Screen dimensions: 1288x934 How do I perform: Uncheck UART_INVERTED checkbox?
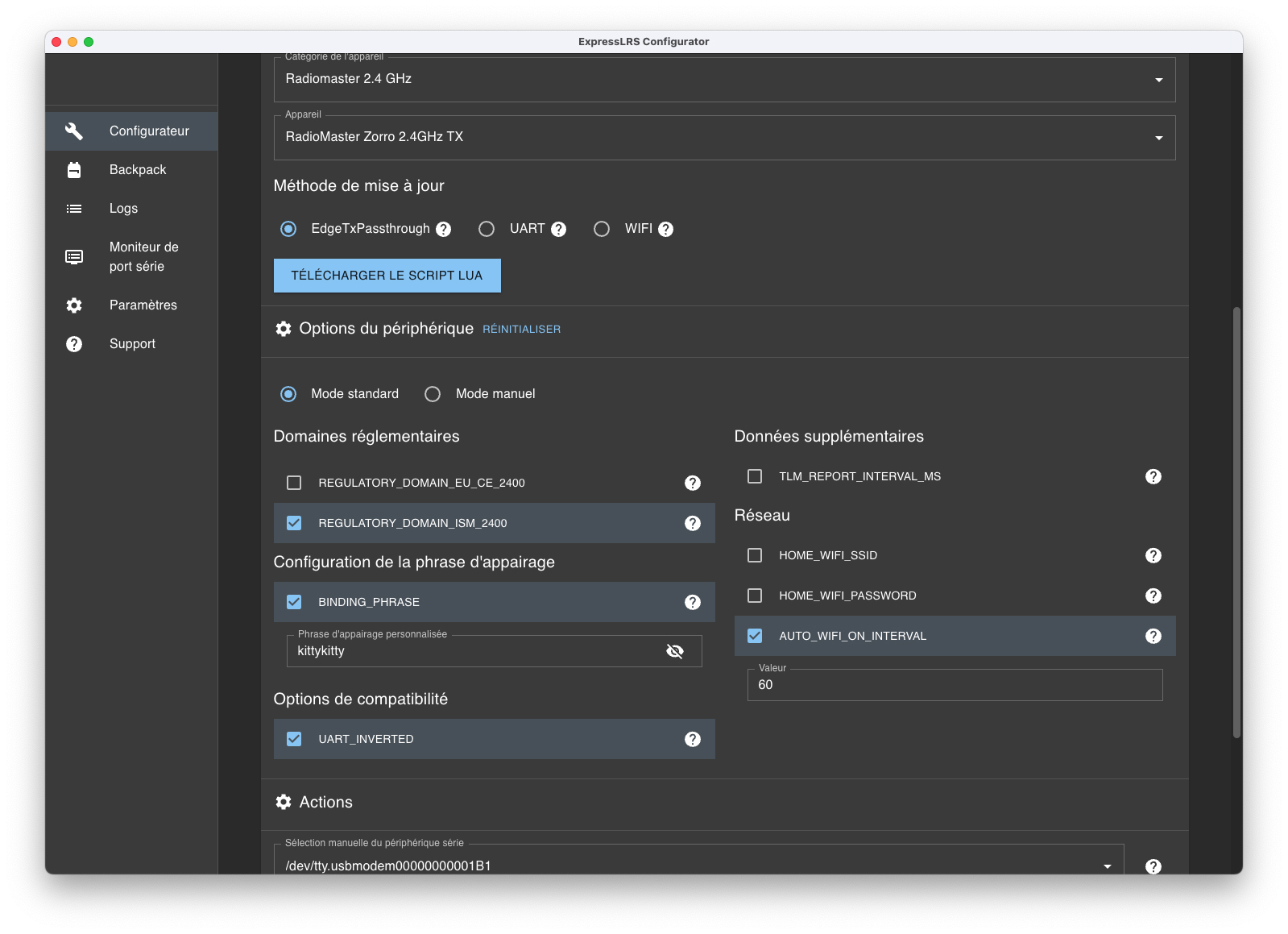(x=294, y=739)
